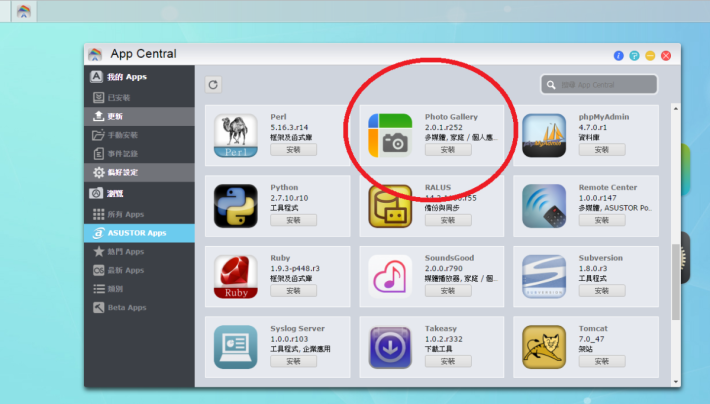Open 最新 Apps (newest) in sidebar
710x404 pixels.
(x=139, y=270)
